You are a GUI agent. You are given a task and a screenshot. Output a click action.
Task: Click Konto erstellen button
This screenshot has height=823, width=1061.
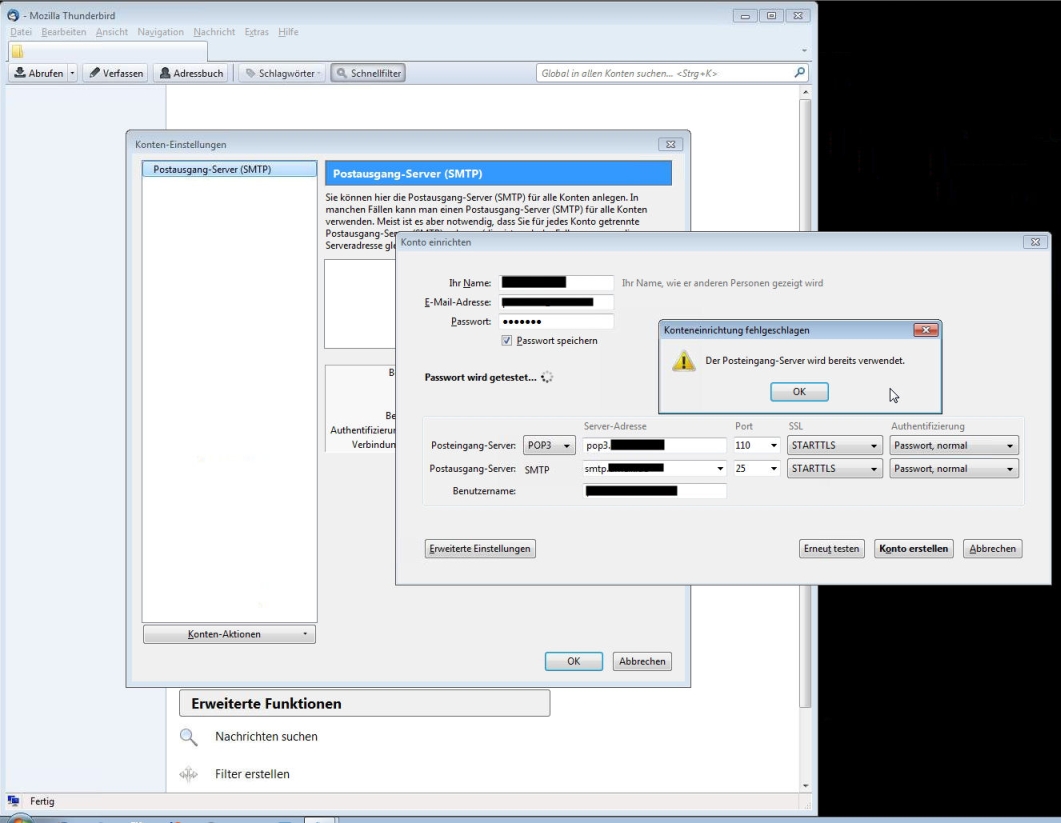point(913,548)
